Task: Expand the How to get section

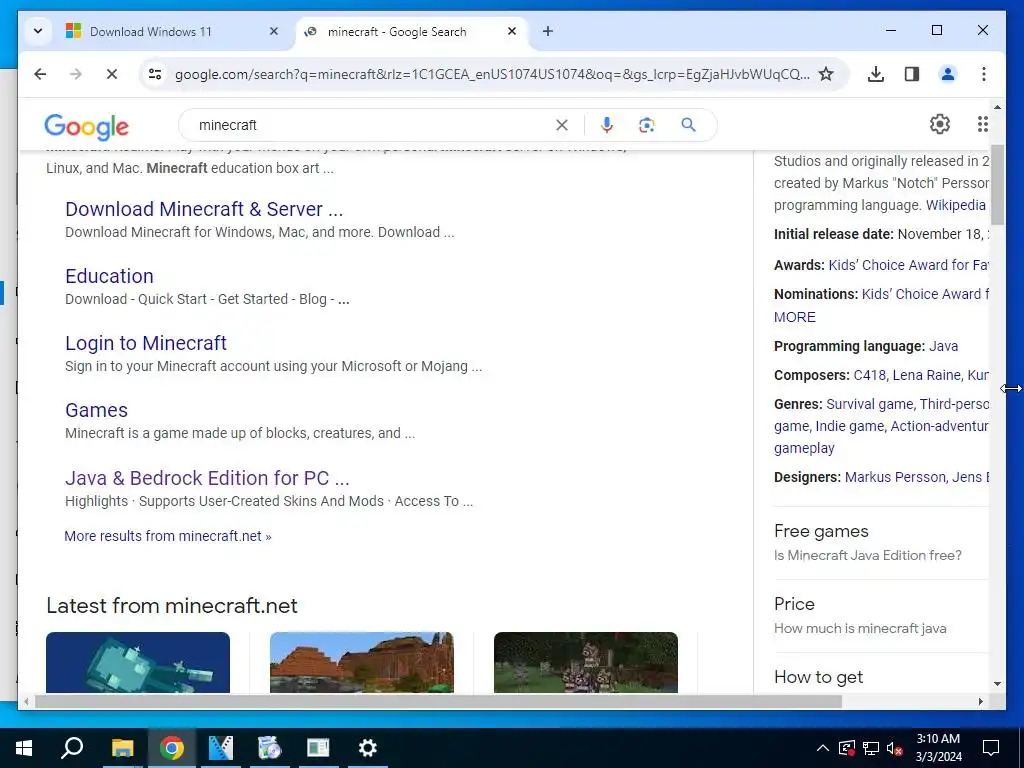Action: click(880, 677)
